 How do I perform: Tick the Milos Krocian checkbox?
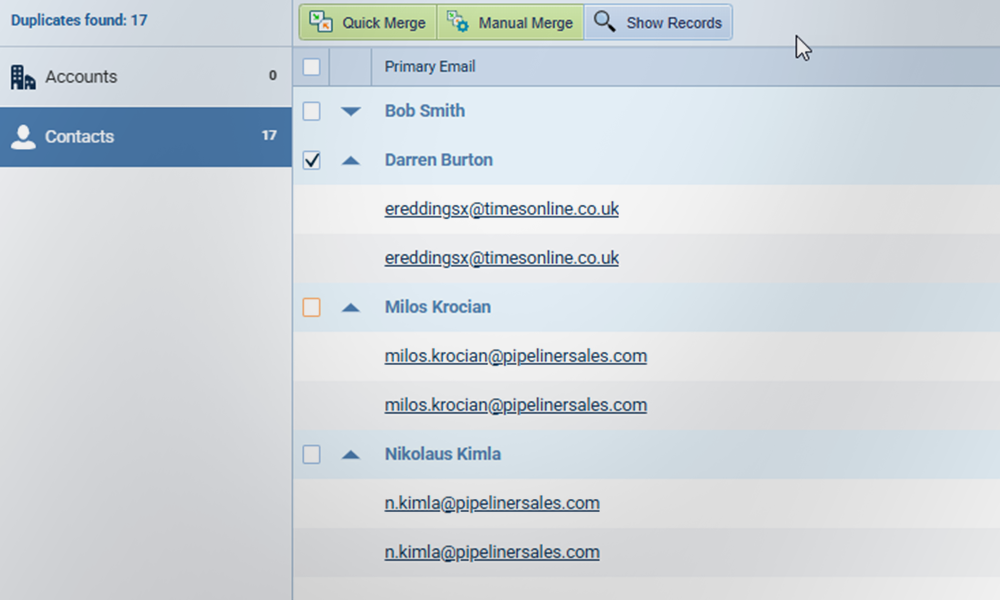(x=312, y=307)
